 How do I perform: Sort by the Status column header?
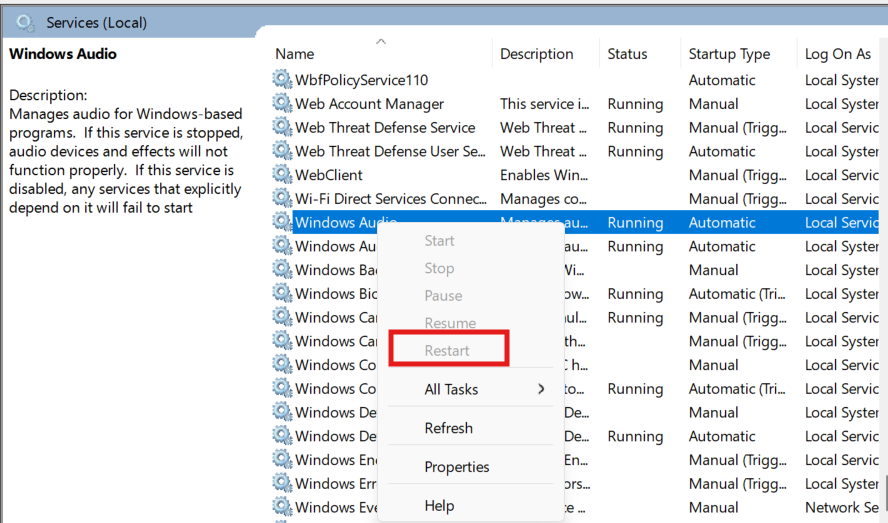tap(627, 54)
